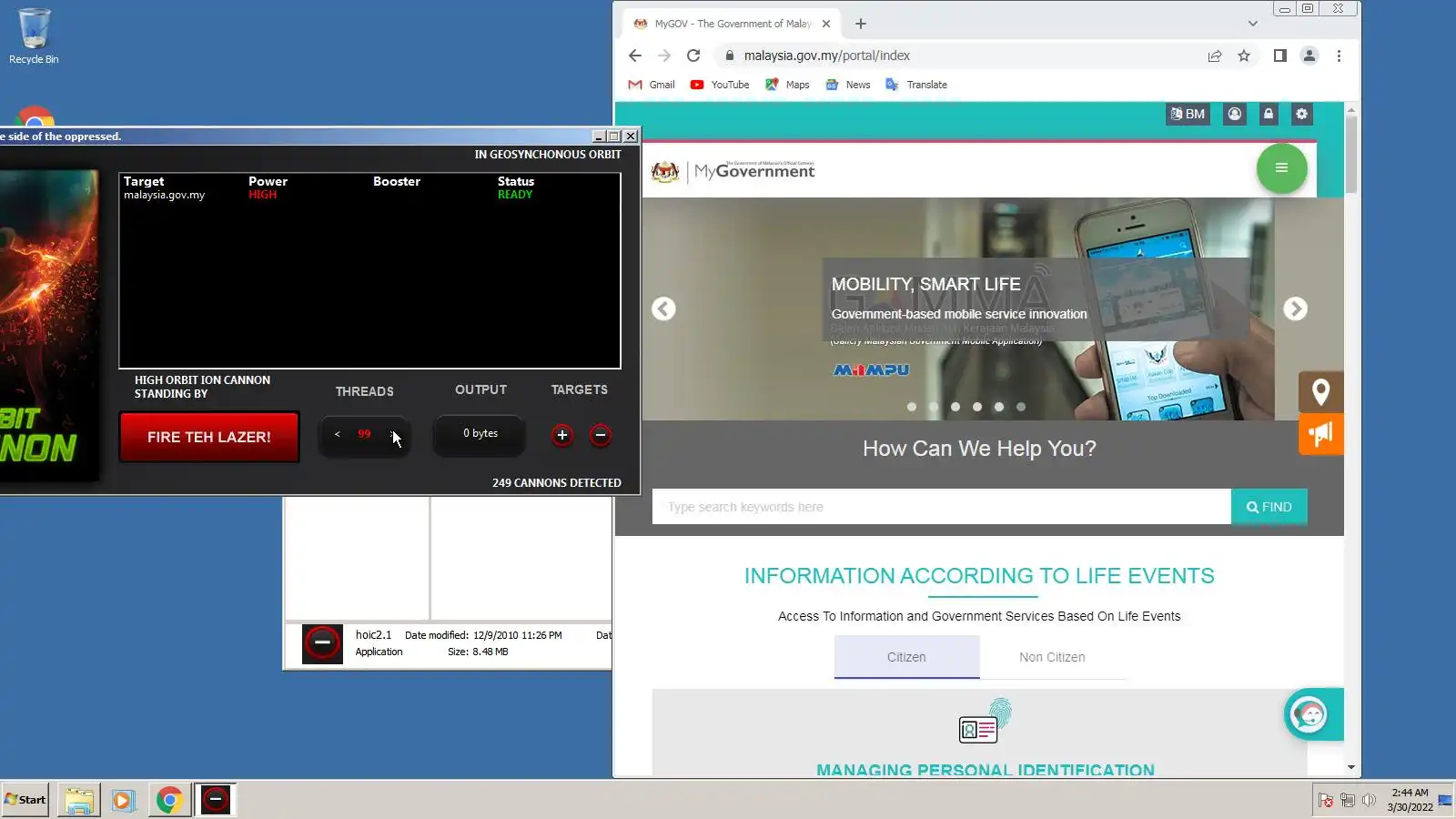
Task: Select HOIC taskbar icon
Action: (216, 800)
